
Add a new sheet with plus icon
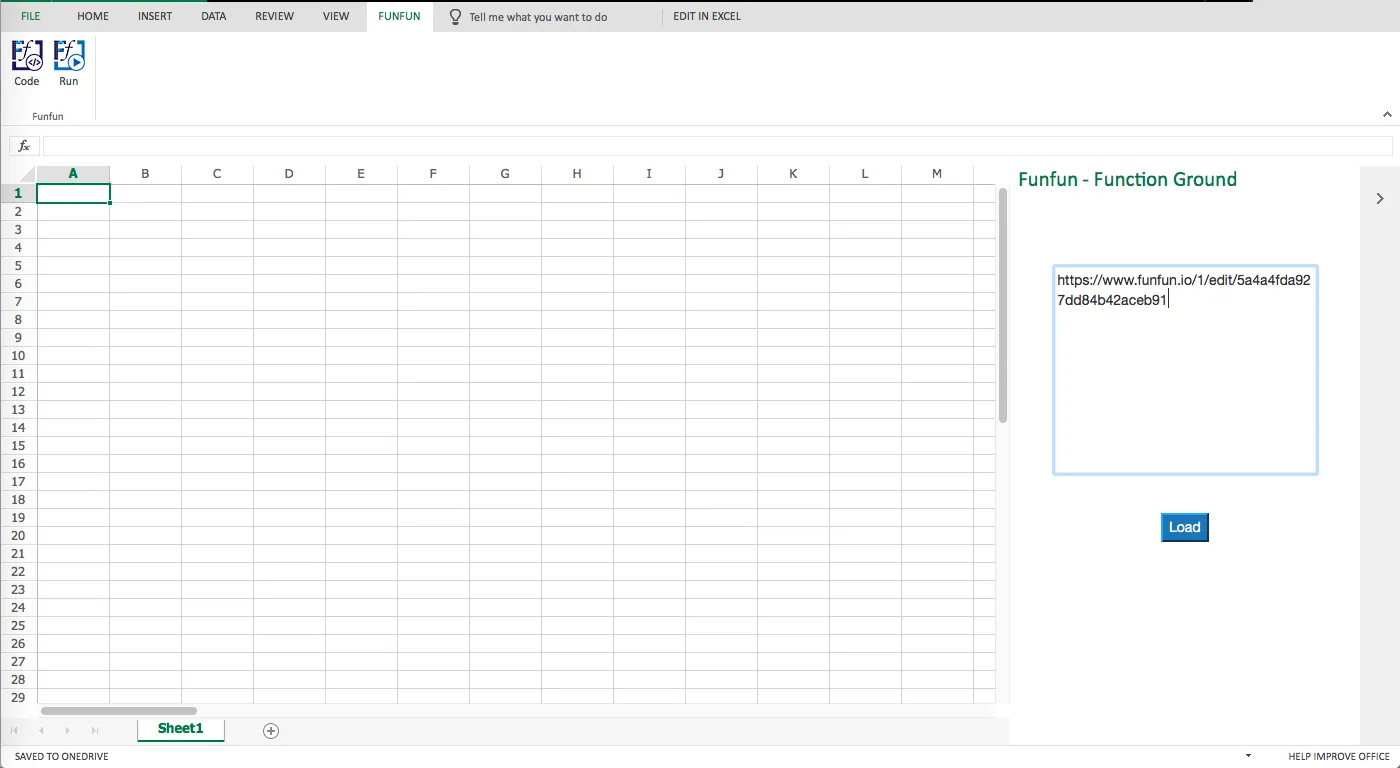coord(270,731)
